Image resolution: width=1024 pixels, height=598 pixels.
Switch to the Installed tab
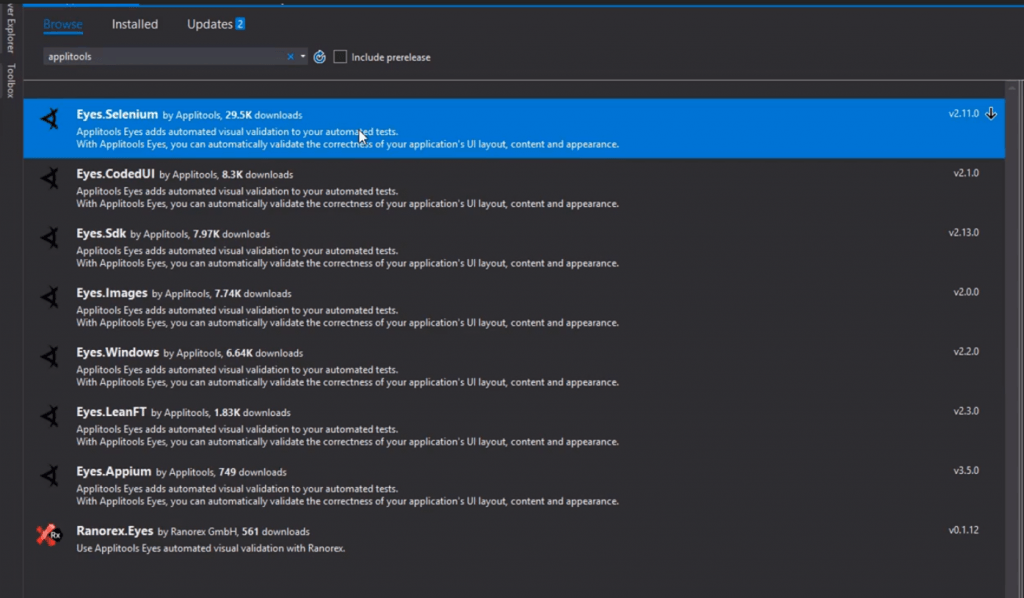[135, 24]
